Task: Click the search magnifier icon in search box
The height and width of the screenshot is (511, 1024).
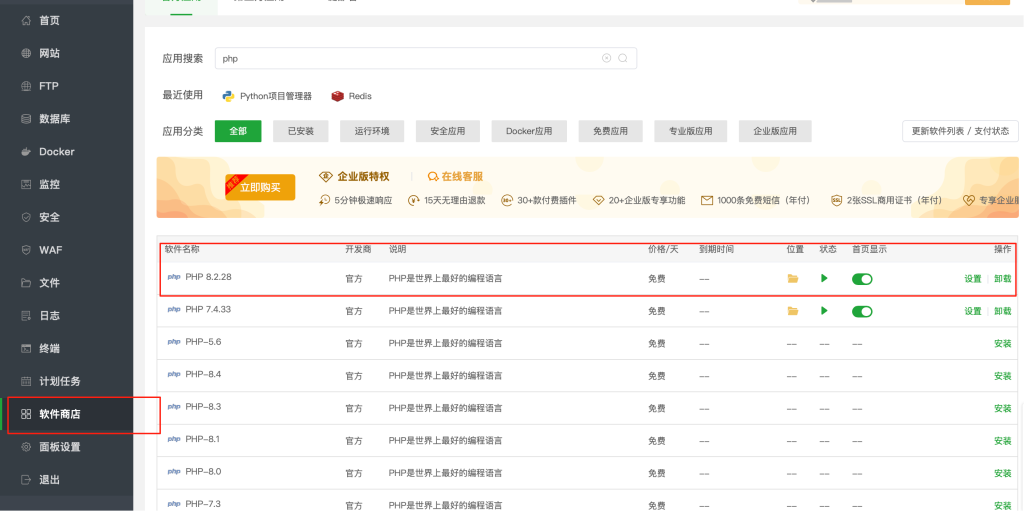Action: pyautogui.click(x=623, y=59)
